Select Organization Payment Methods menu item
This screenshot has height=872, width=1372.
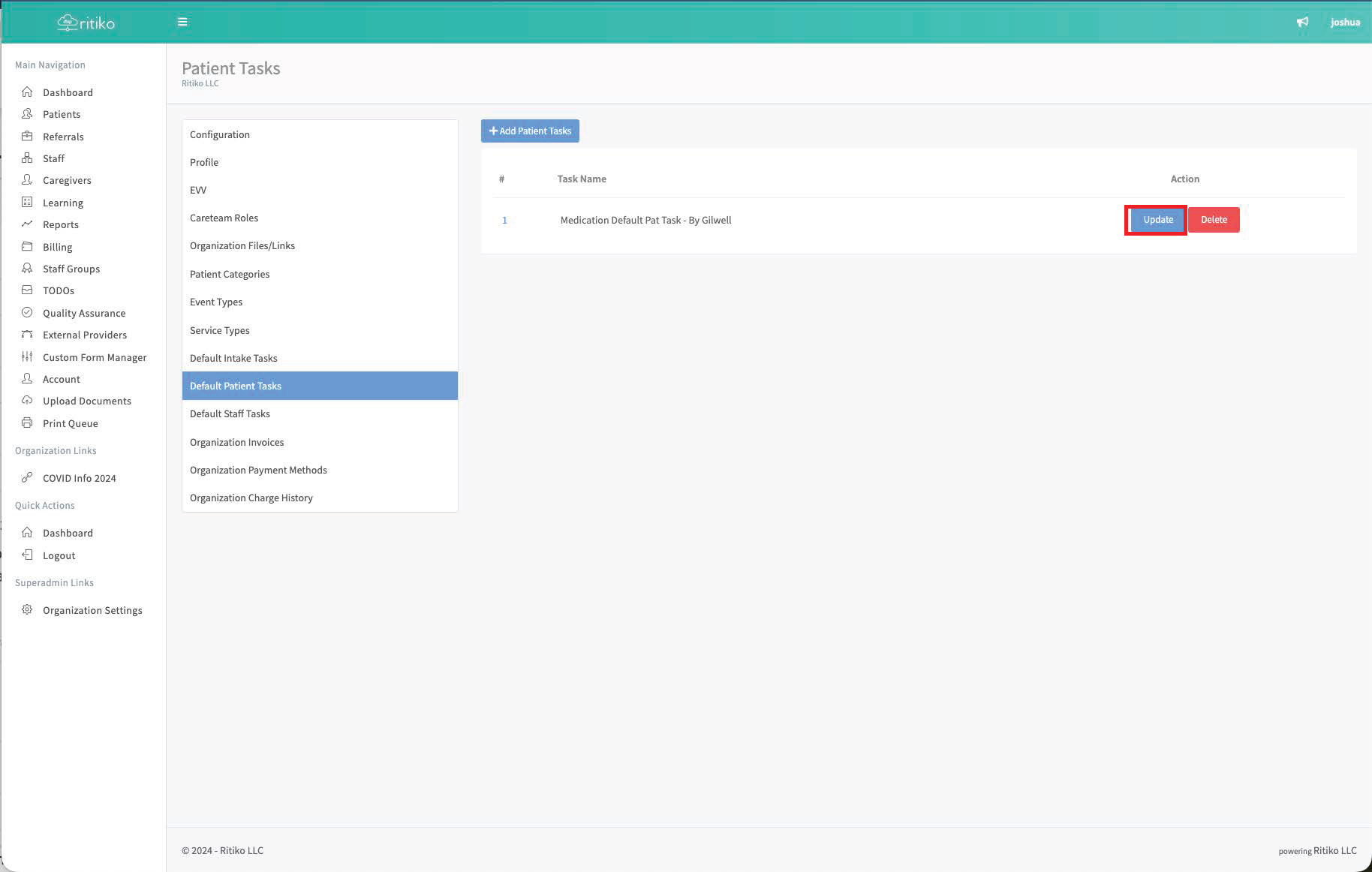pyautogui.click(x=258, y=470)
